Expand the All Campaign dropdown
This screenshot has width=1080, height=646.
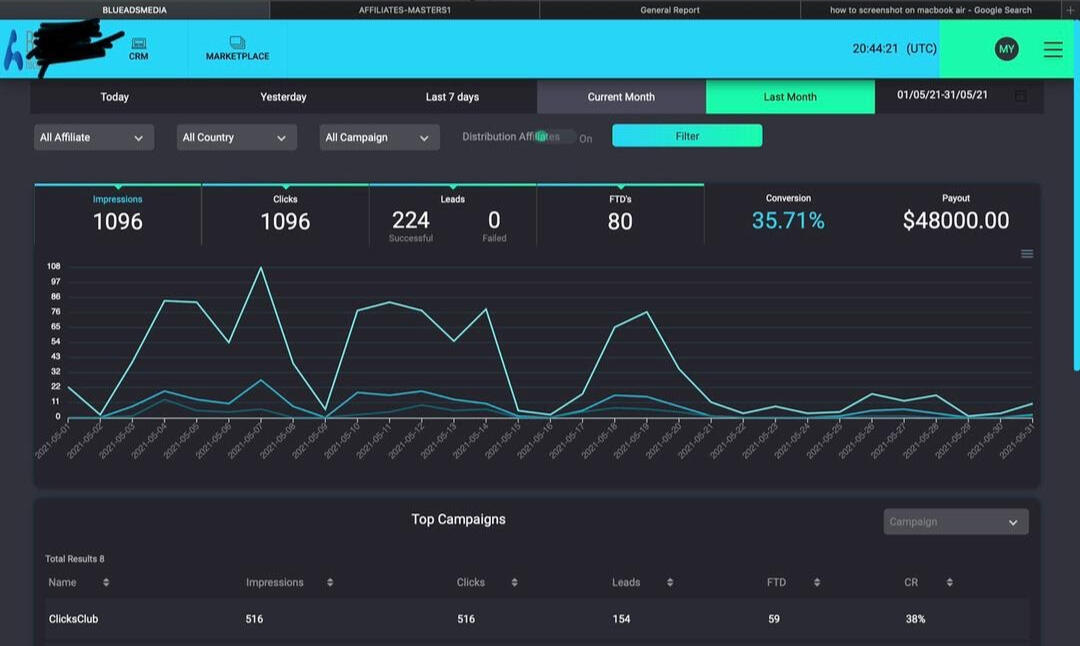(x=379, y=138)
